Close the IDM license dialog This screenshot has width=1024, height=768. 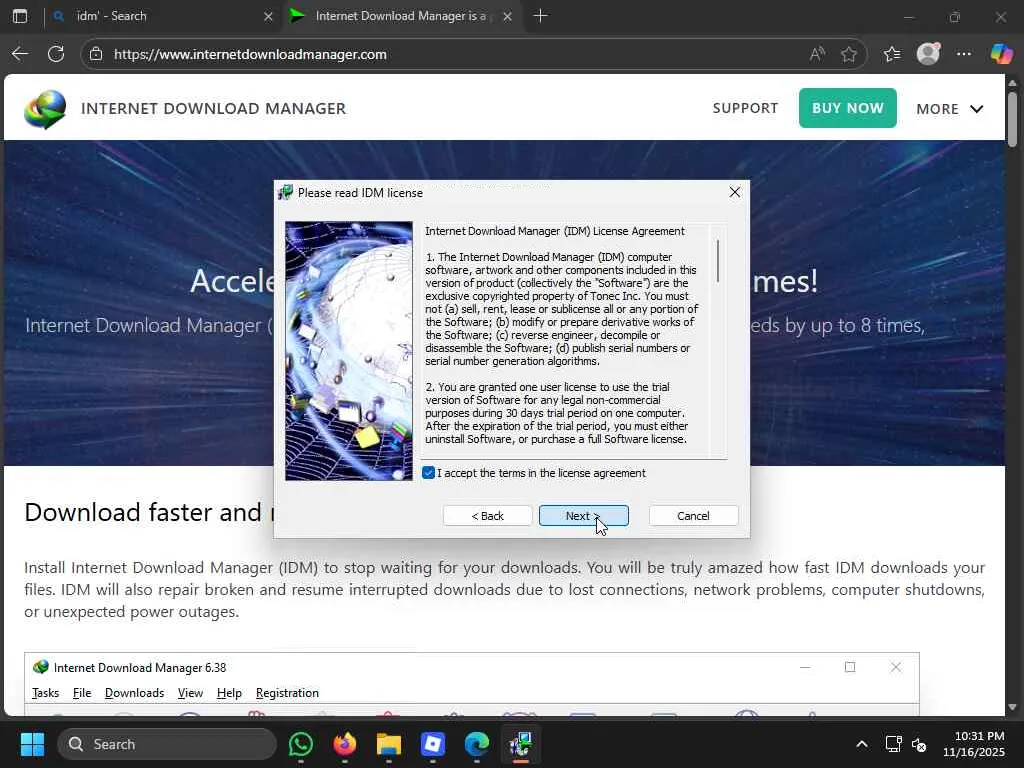pyautogui.click(x=735, y=192)
